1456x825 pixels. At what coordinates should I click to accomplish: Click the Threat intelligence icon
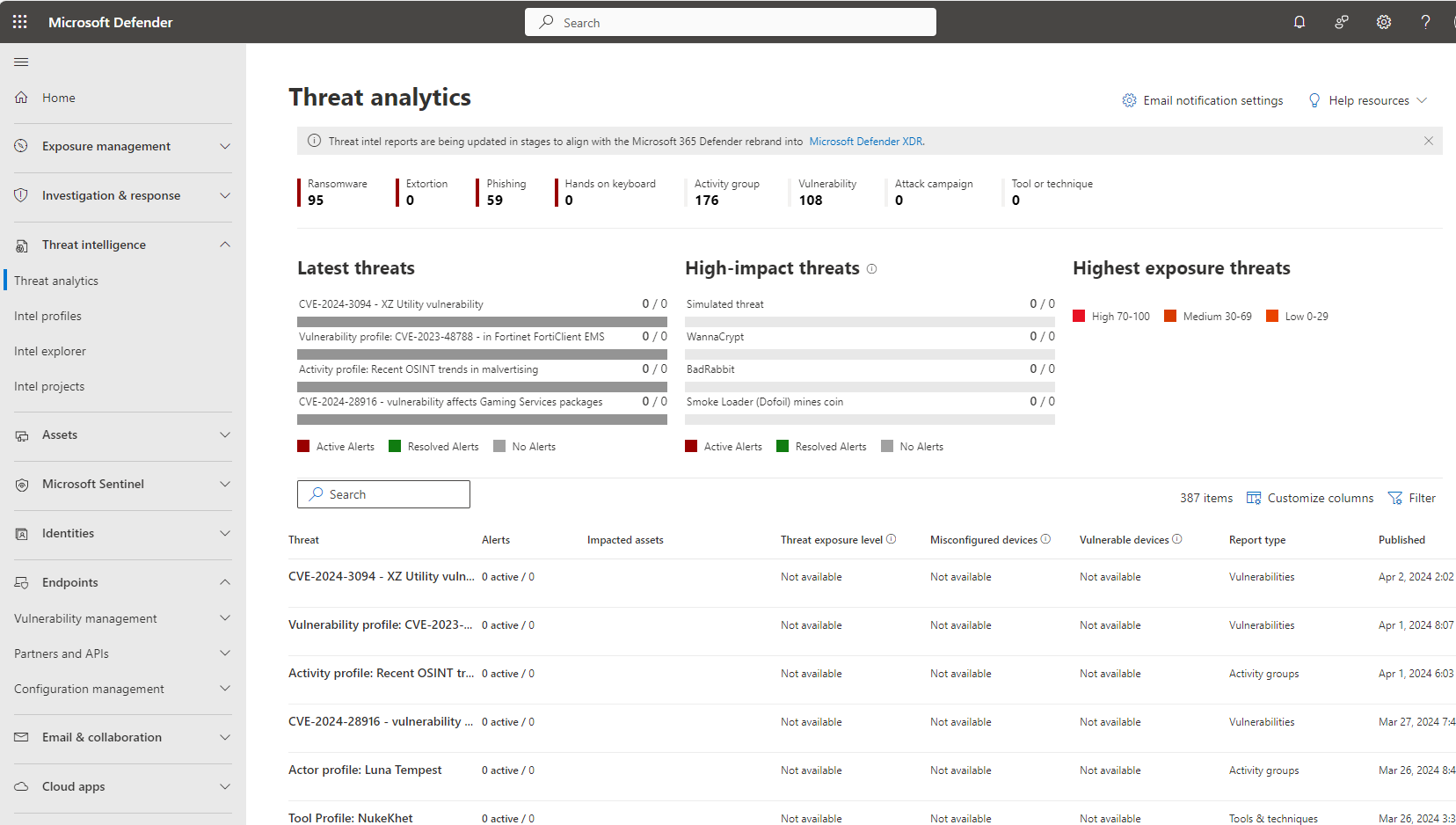[x=21, y=245]
